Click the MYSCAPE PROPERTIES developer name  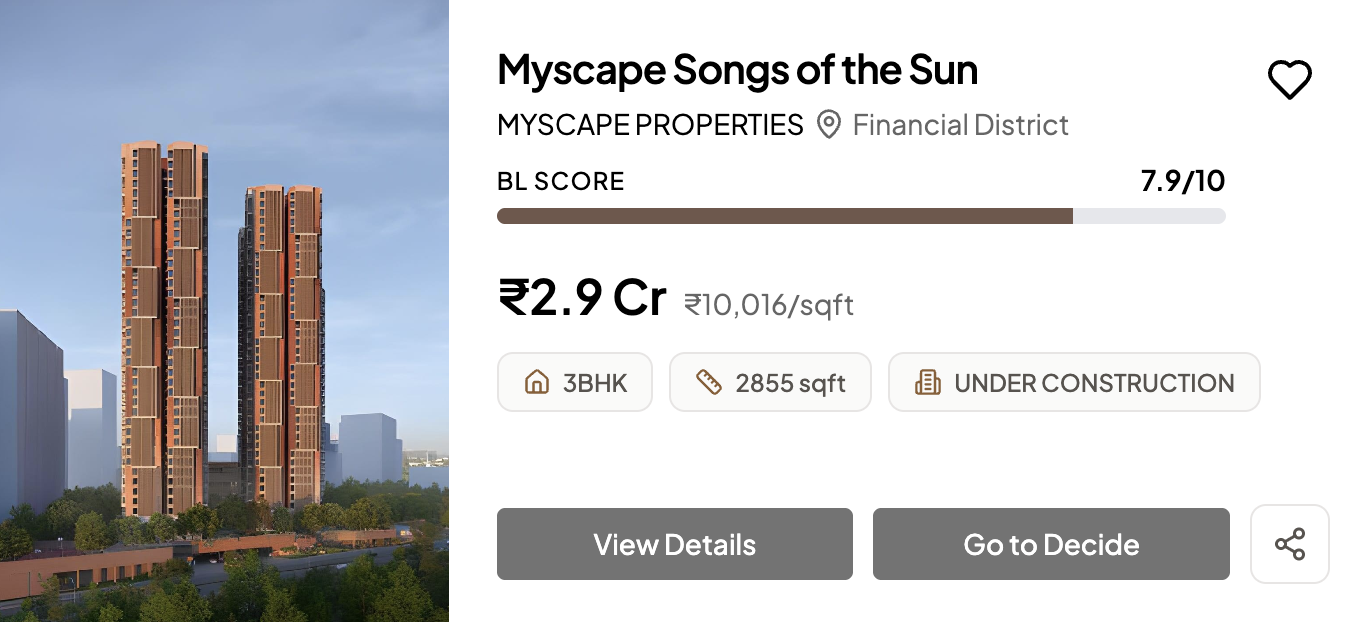[x=650, y=125]
